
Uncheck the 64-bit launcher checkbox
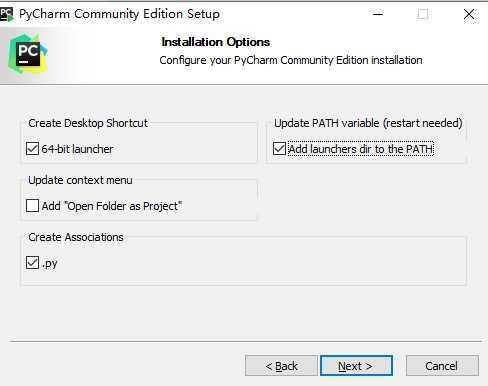click(x=32, y=149)
